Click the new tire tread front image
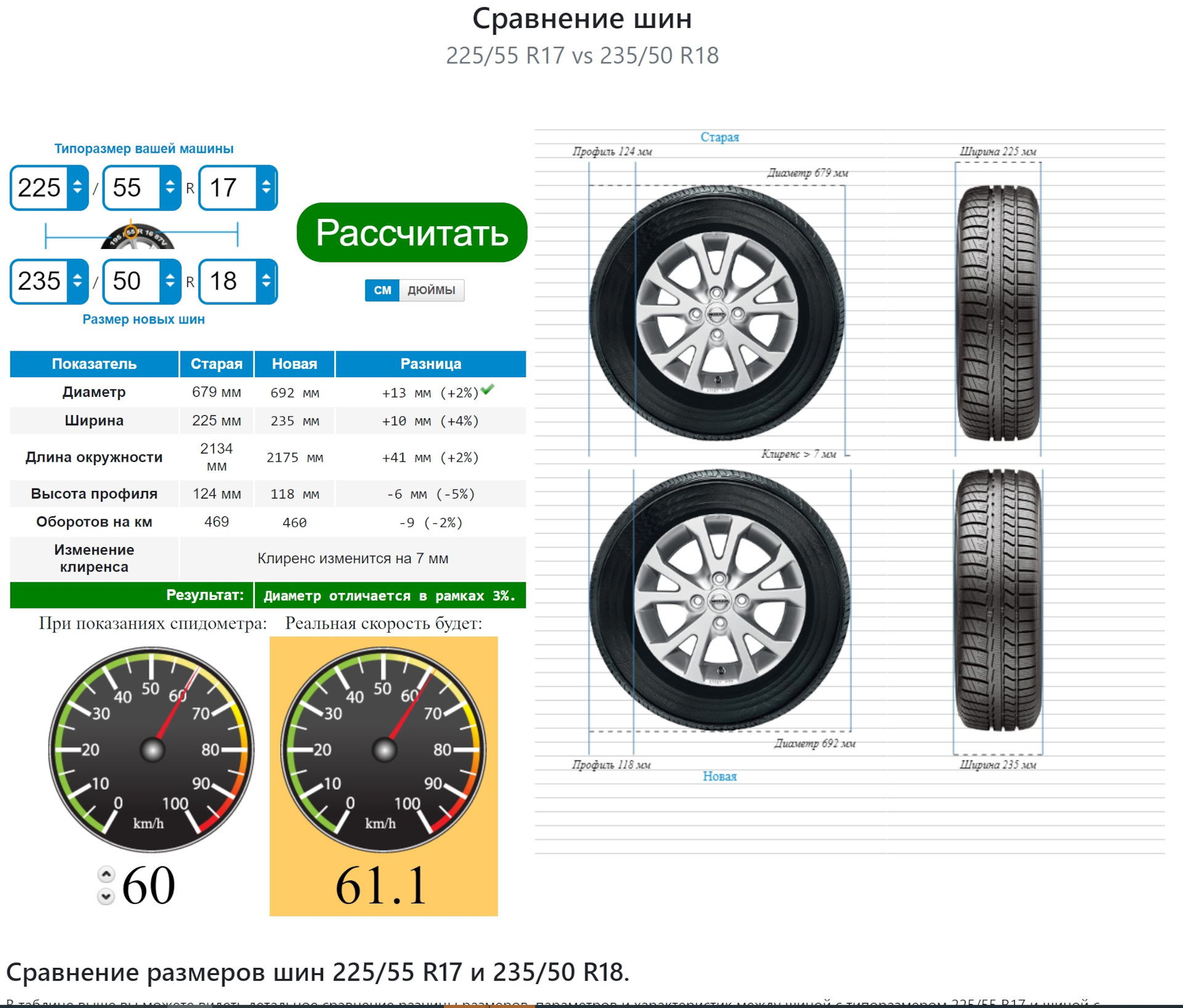The image size is (1183, 1008). click(x=998, y=600)
